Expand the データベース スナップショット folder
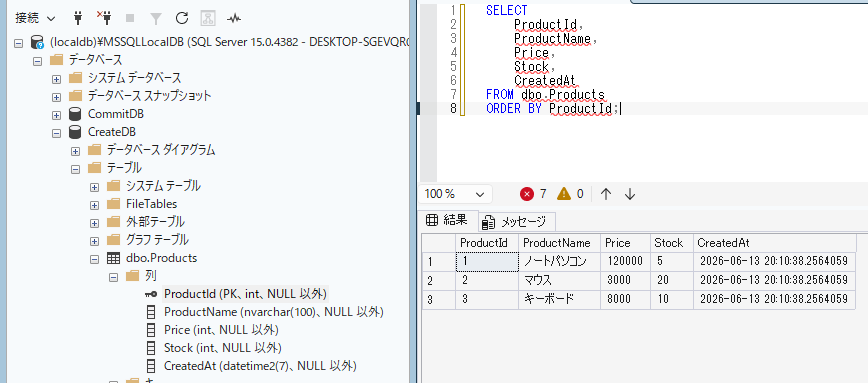Viewport: 868px width, 383px height. click(x=56, y=96)
